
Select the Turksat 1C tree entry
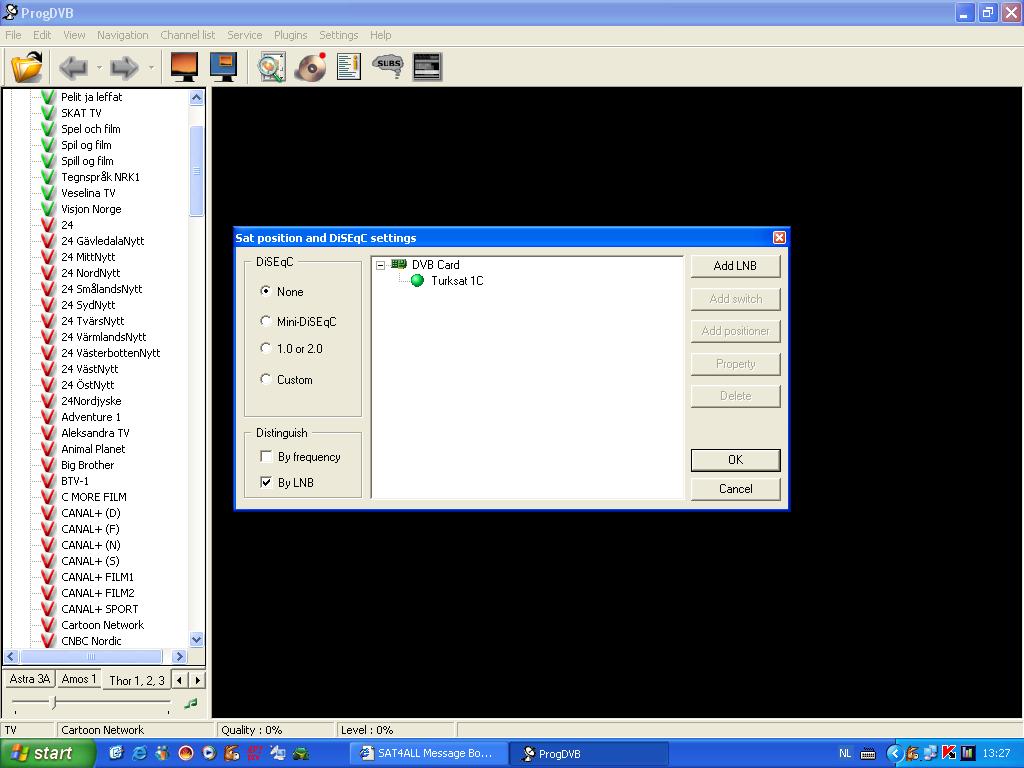[x=457, y=281]
